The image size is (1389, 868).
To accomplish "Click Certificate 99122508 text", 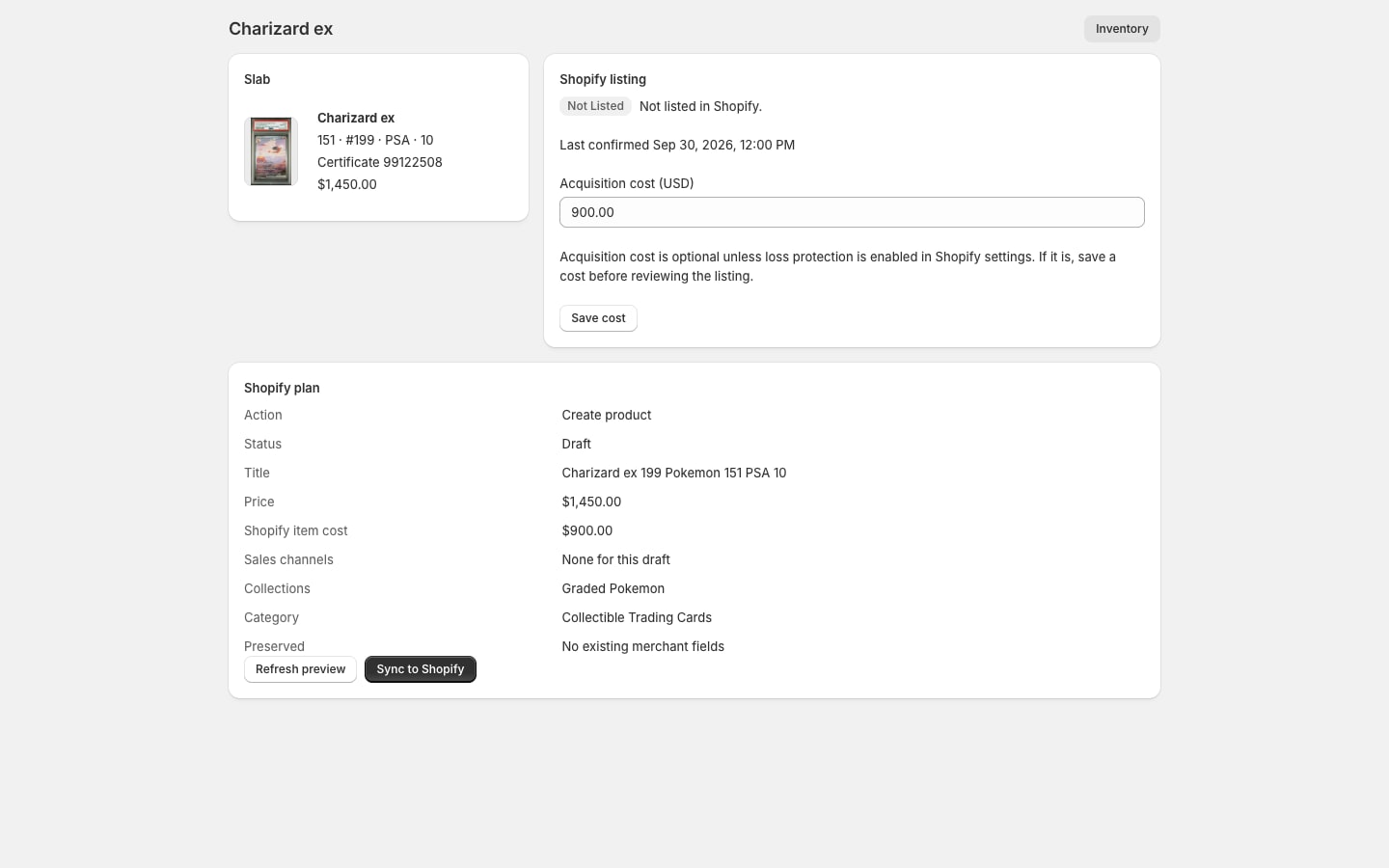I will tap(380, 162).
